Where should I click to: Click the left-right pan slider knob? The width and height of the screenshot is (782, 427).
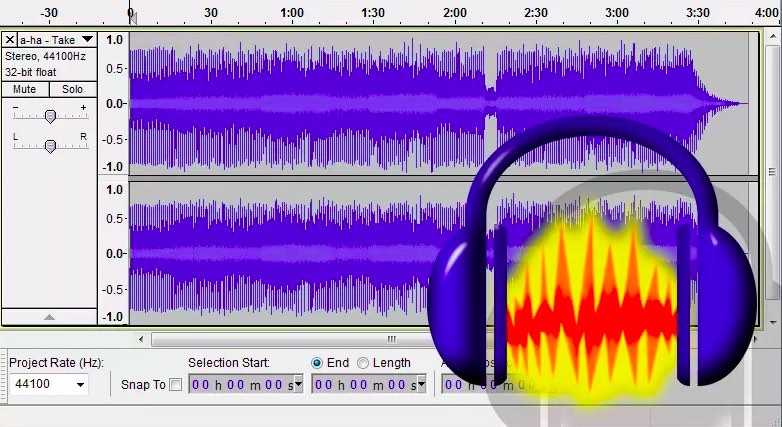click(50, 147)
